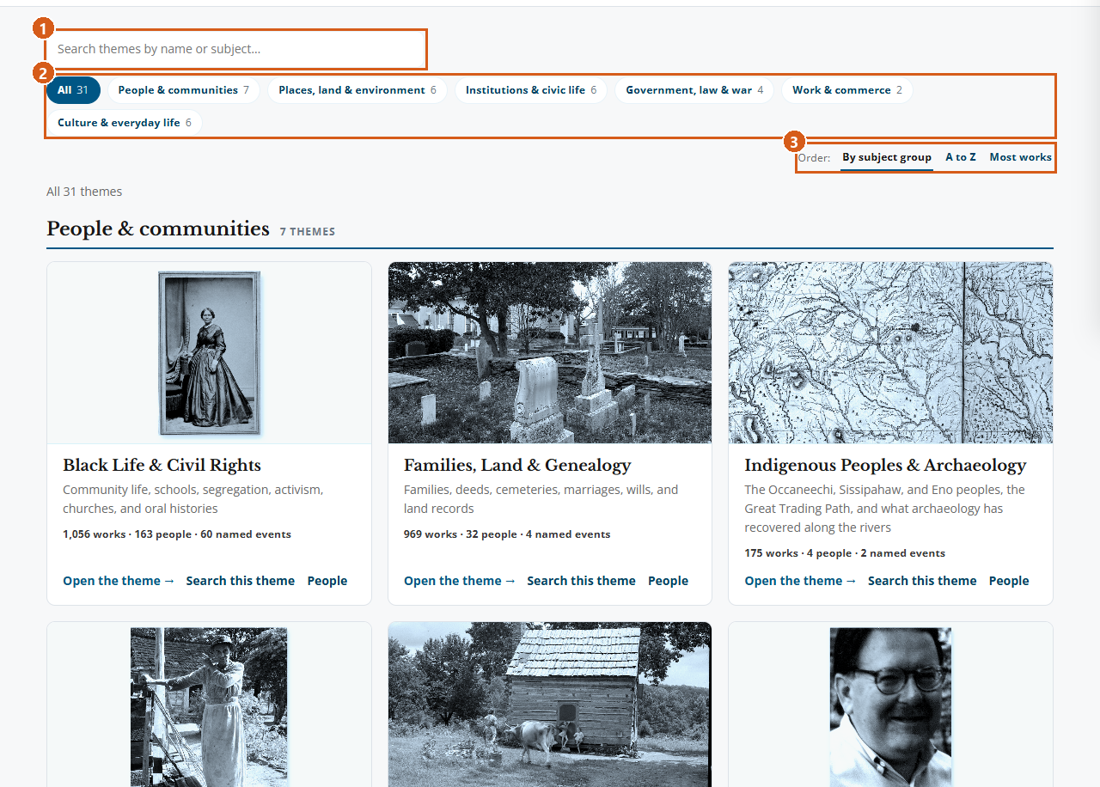The height and width of the screenshot is (787, 1100).
Task: Order themes By subject group
Action: coord(887,157)
